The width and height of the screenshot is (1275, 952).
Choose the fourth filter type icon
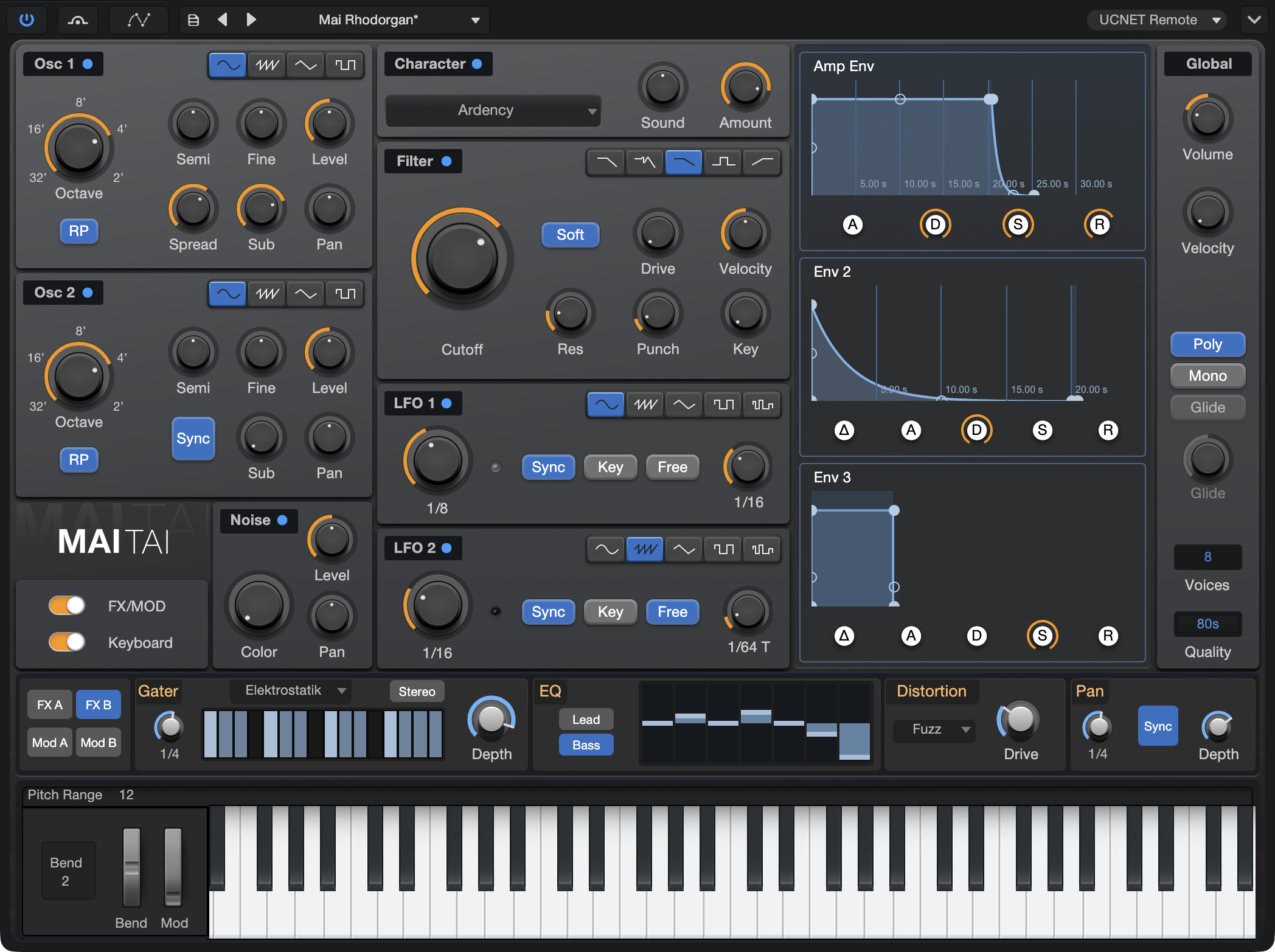click(723, 162)
